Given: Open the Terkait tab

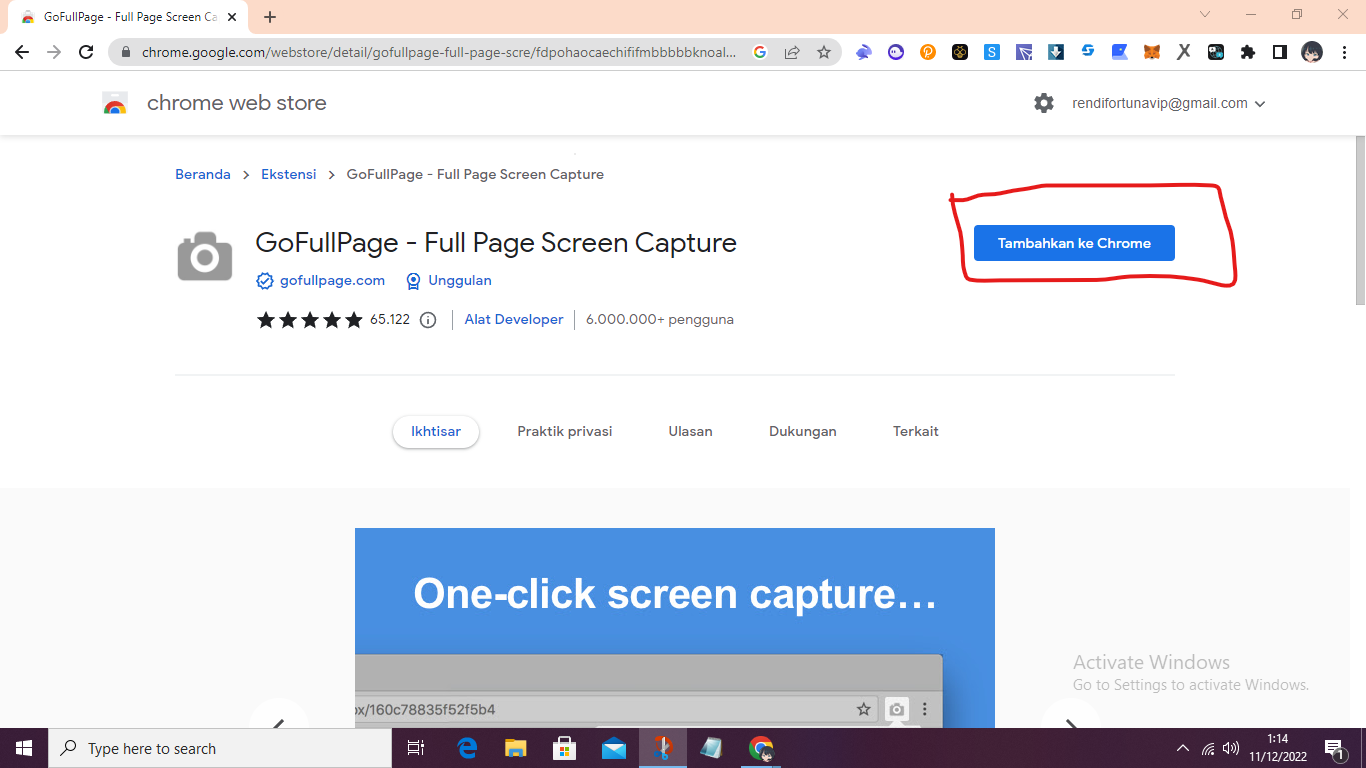Looking at the screenshot, I should [x=916, y=432].
